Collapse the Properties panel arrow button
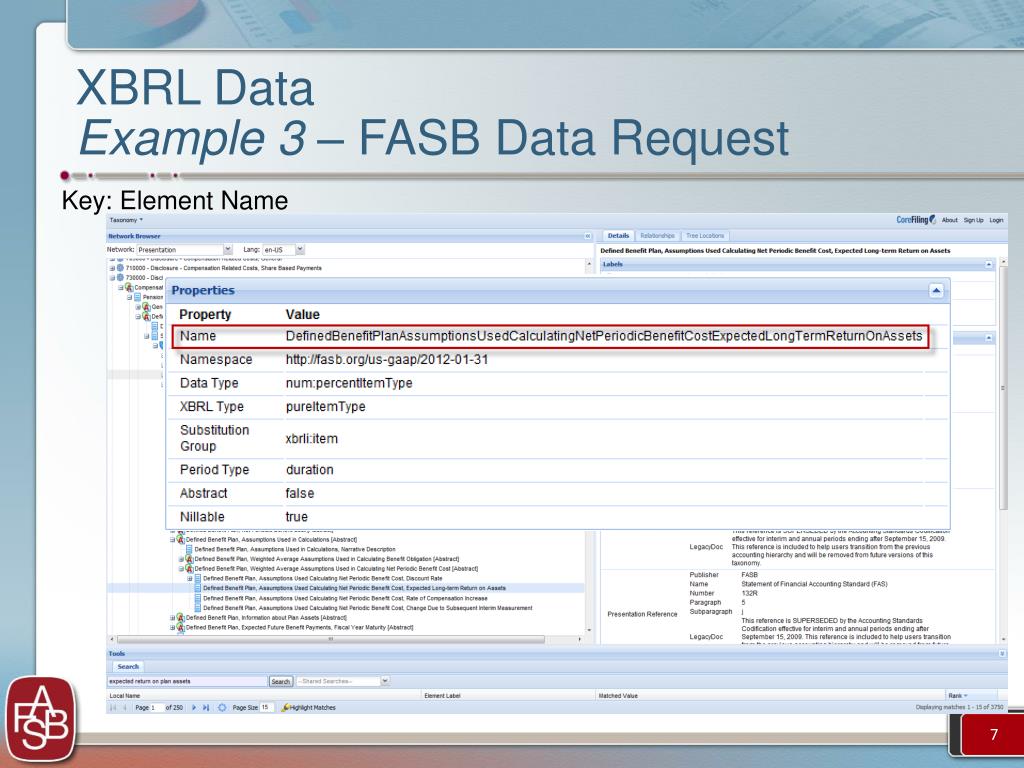 tap(936, 291)
